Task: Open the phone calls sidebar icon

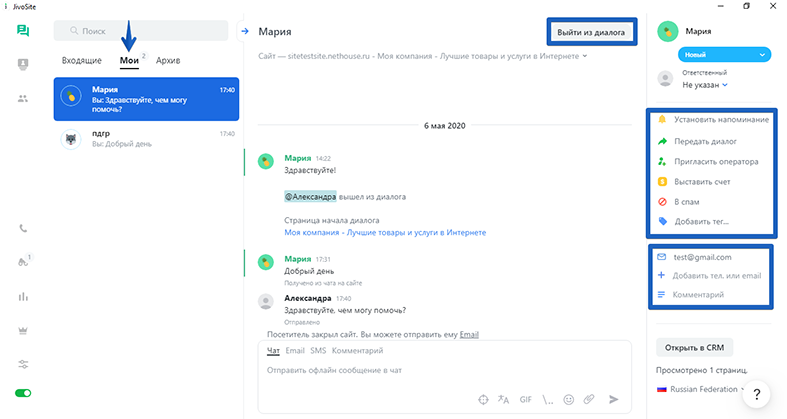Action: click(23, 228)
